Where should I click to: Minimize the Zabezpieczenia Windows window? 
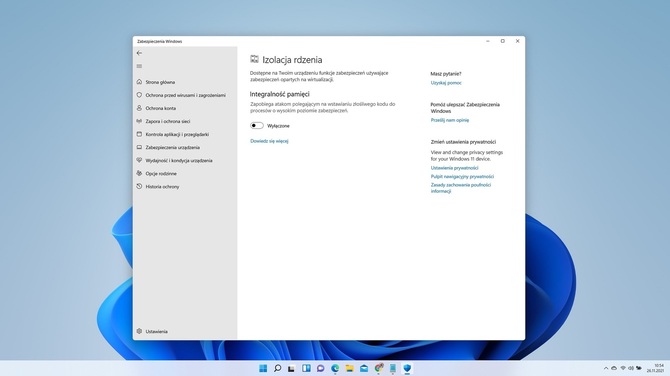(x=488, y=41)
